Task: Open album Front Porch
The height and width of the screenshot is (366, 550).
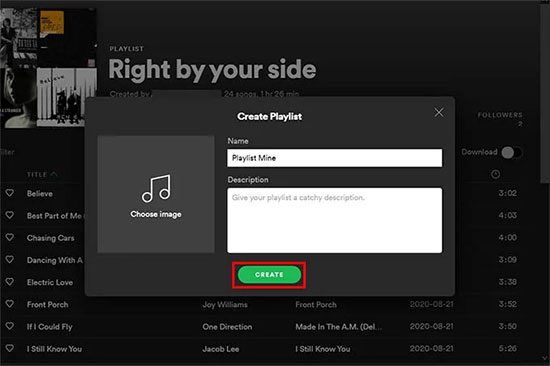Action: pyautogui.click(x=316, y=305)
